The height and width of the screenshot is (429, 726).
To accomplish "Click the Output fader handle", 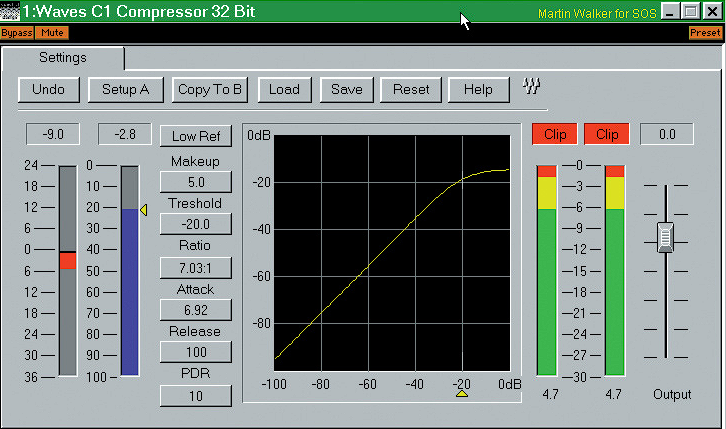I will point(666,237).
